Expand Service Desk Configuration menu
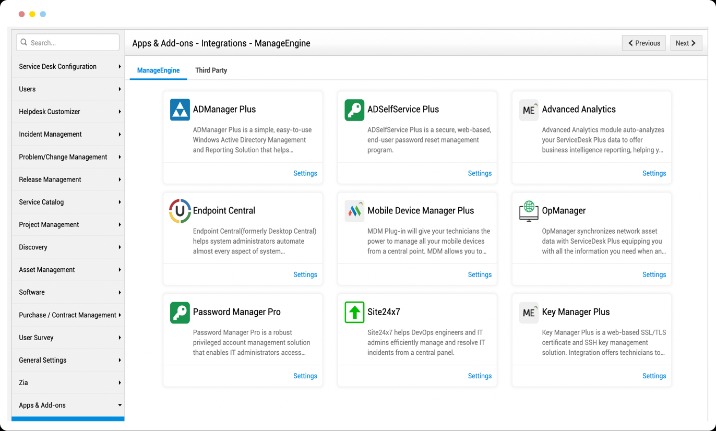Image resolution: width=716 pixels, height=431 pixels. 68,66
